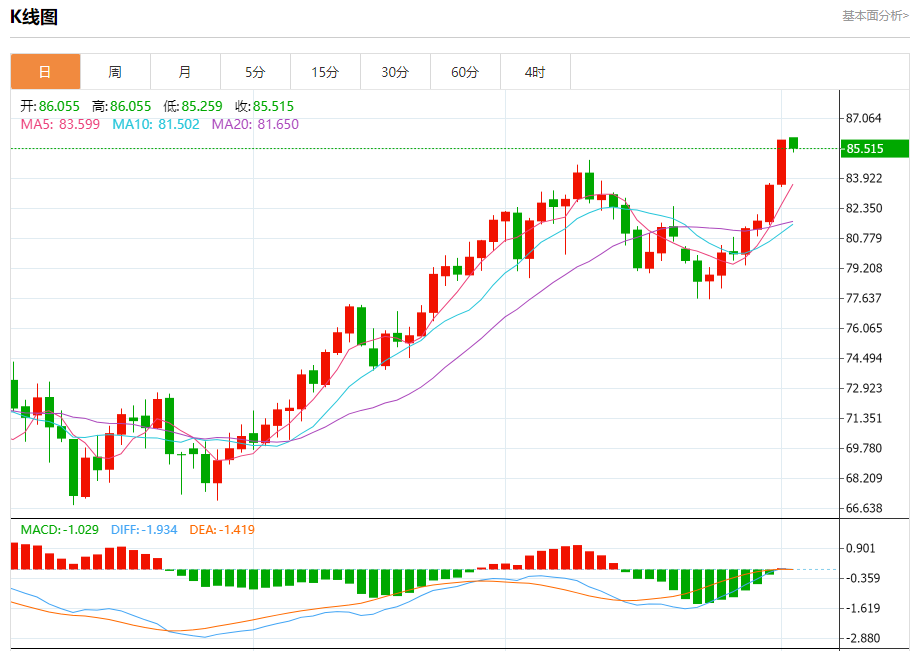Click the 83.922 price axis label

(864, 178)
